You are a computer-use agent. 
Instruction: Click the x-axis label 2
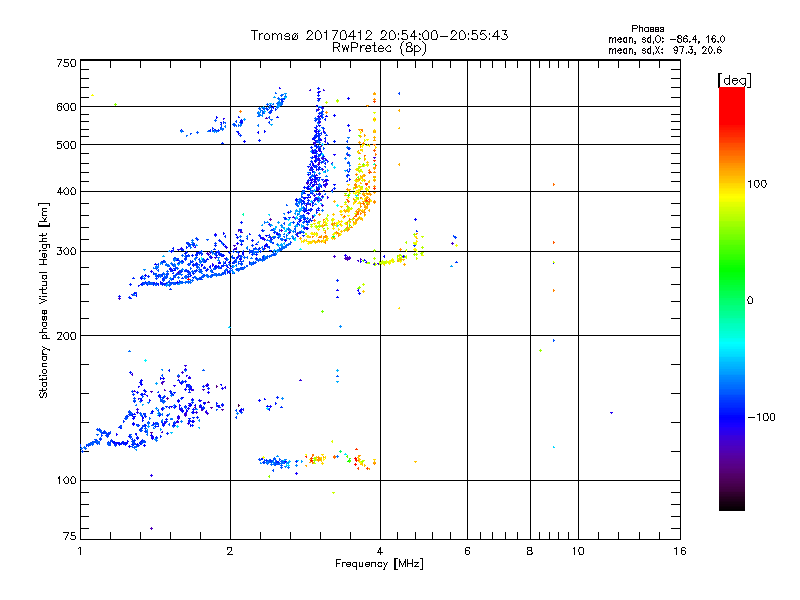[x=230, y=551]
